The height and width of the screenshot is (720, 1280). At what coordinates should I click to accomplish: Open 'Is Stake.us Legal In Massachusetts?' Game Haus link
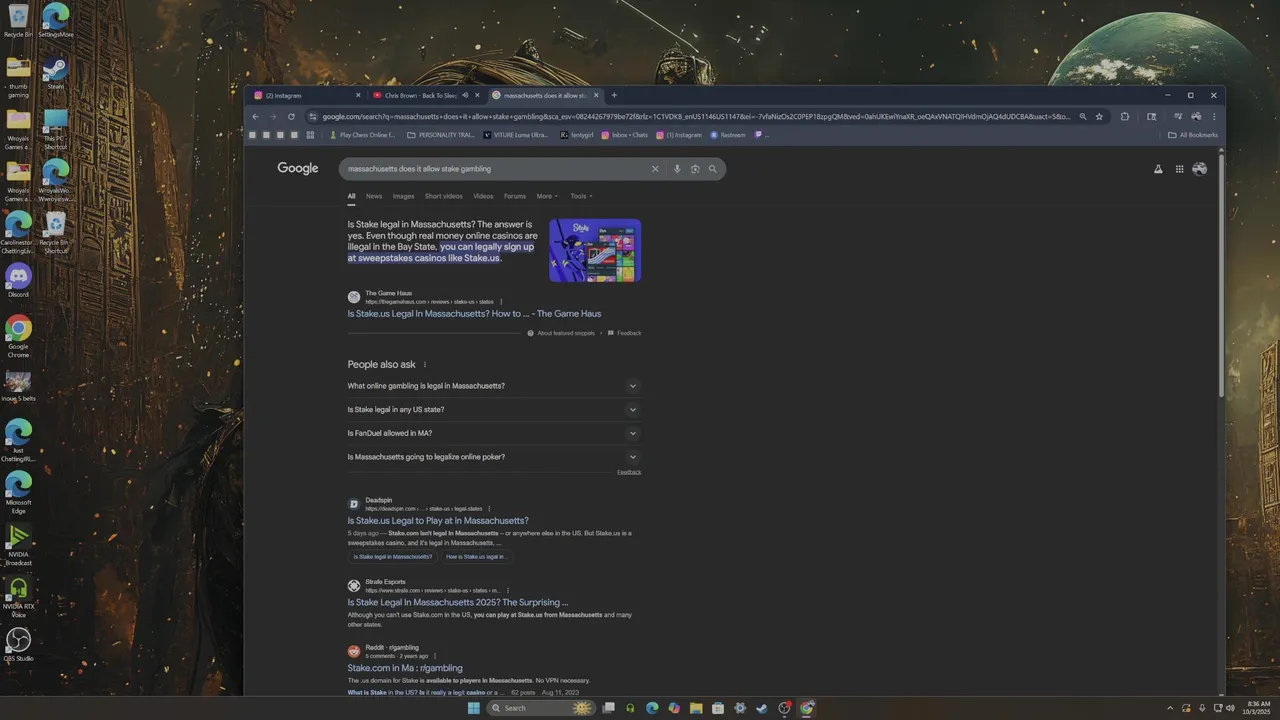(474, 314)
